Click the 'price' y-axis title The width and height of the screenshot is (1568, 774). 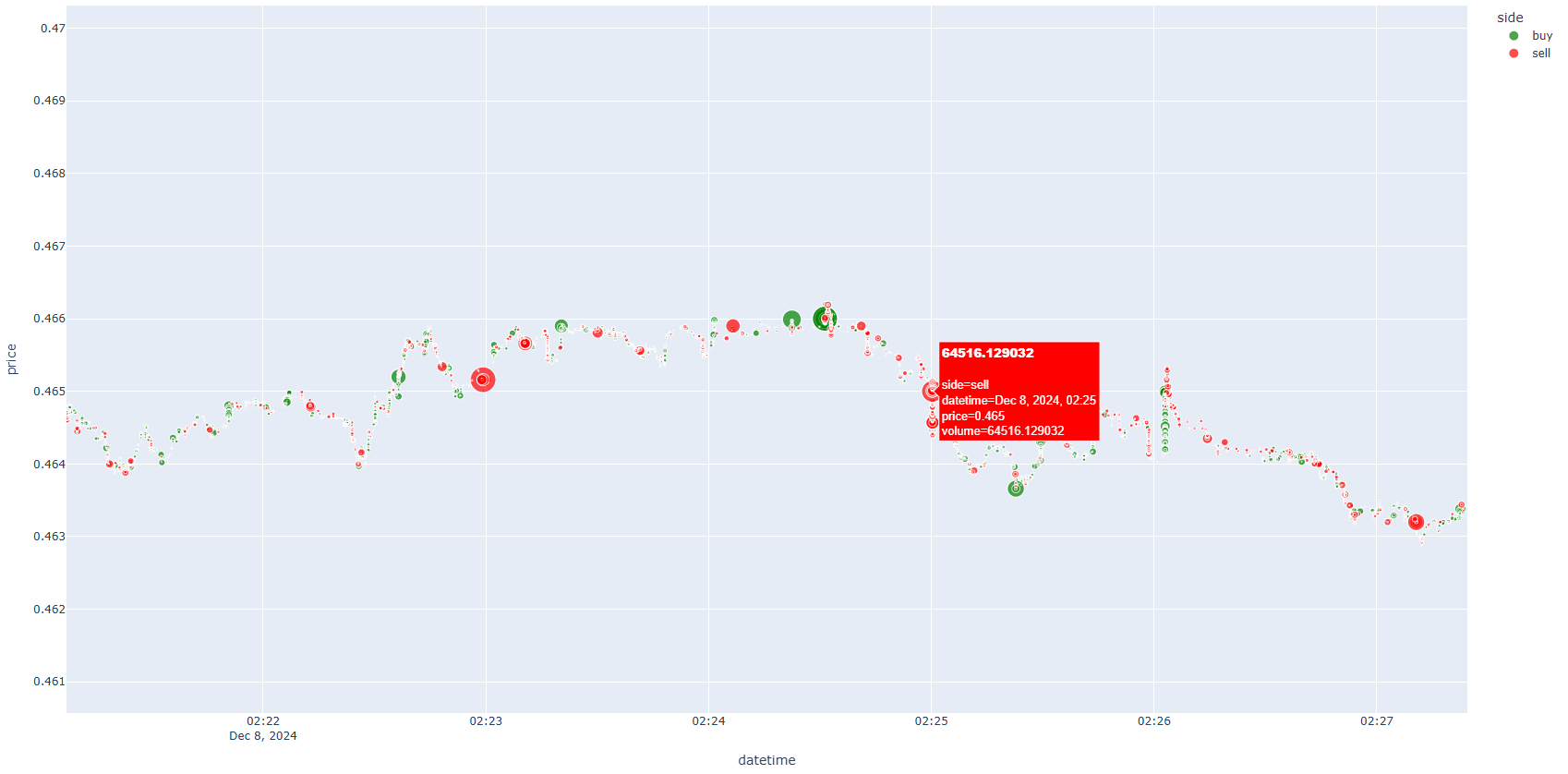tap(12, 358)
